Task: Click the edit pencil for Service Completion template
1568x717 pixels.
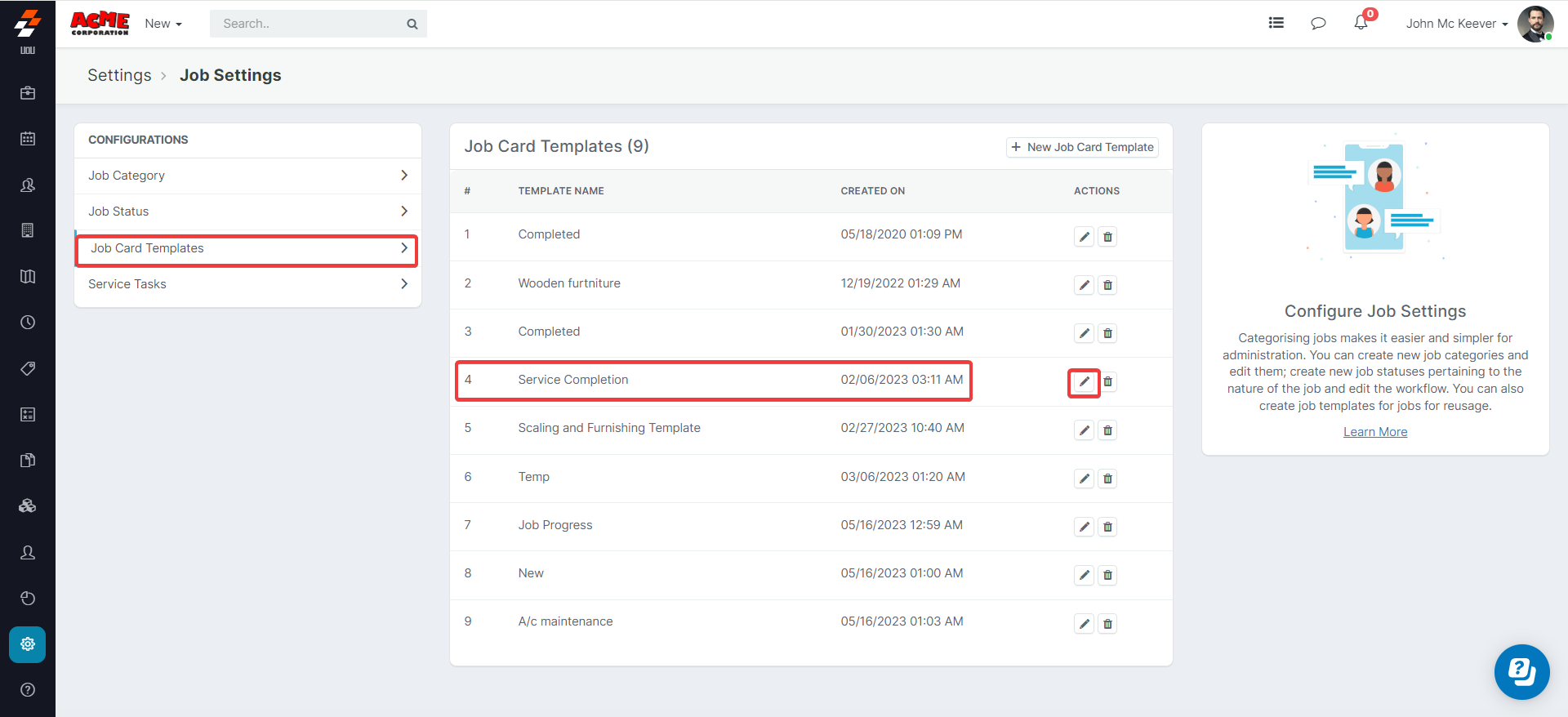Action: 1084,382
